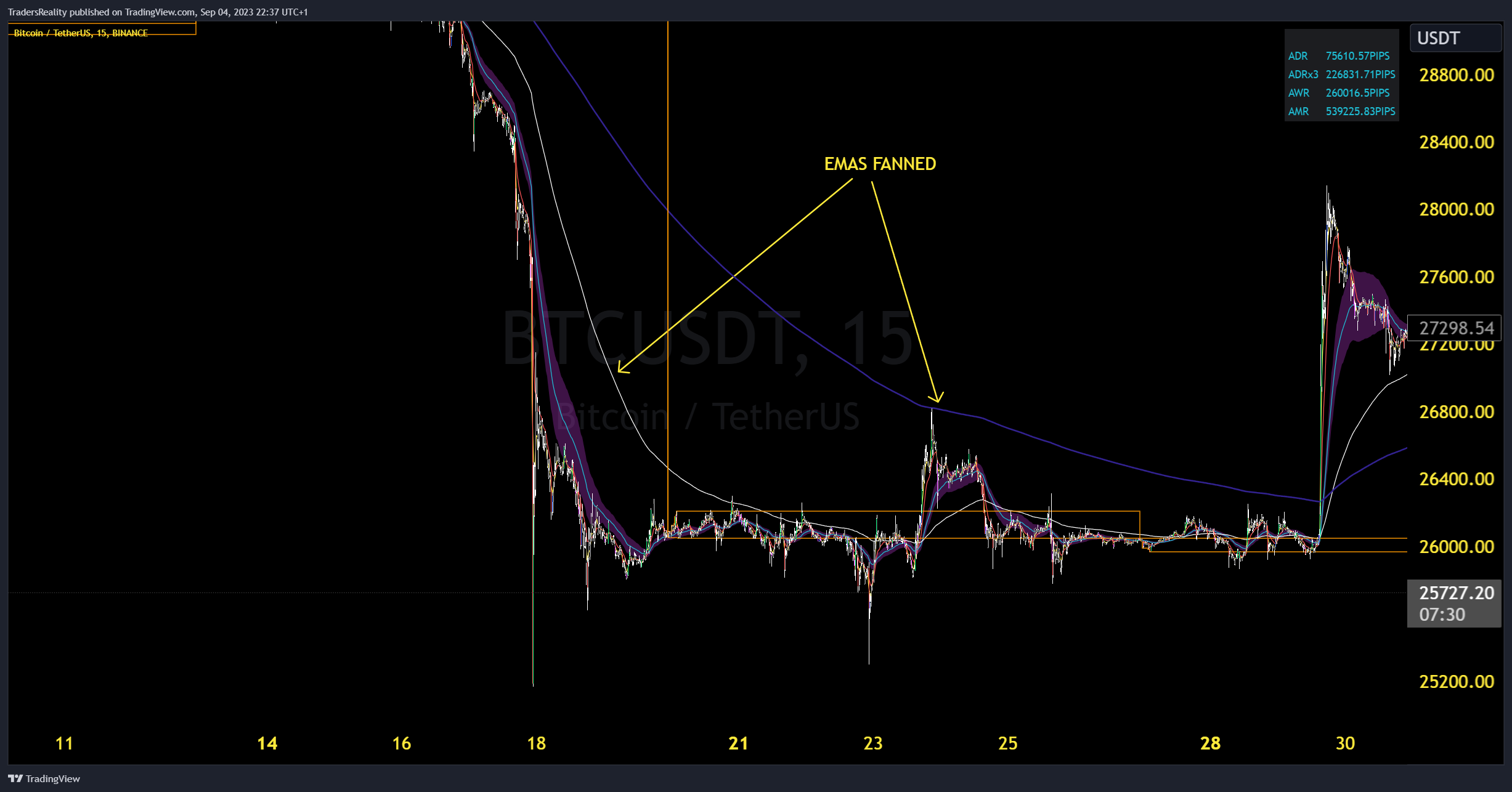Click the 26400.00 price axis label
Screen dimensions: 1512x792
click(x=1457, y=479)
